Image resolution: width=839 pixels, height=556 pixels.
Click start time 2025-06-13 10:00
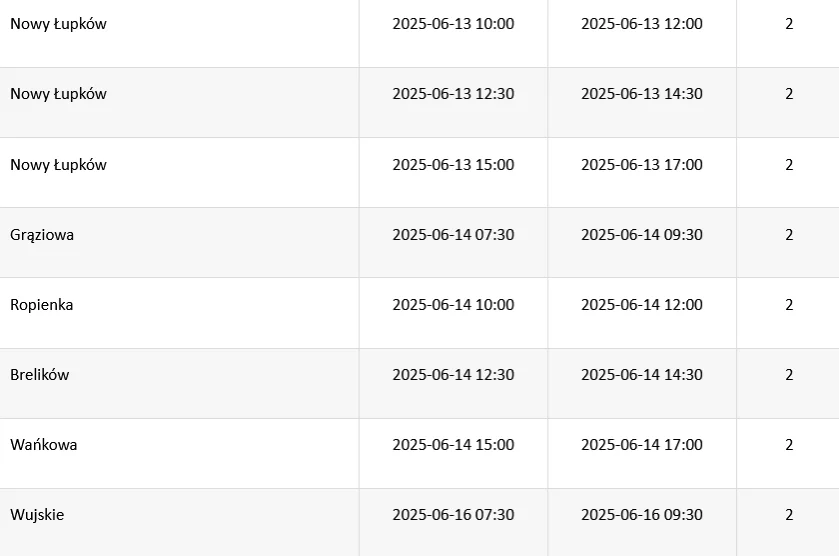tap(453, 24)
